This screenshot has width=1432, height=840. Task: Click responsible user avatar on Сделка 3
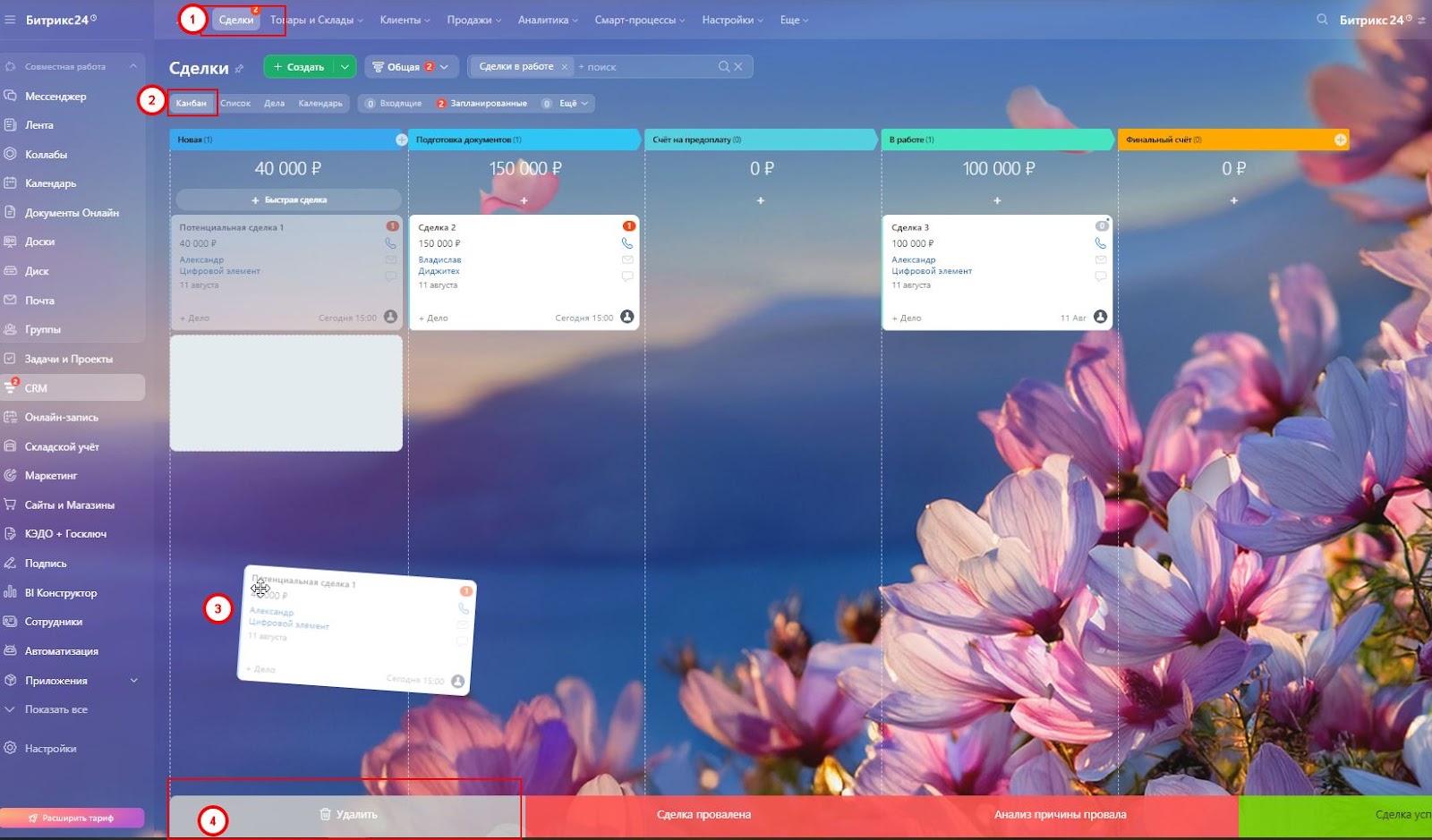pyautogui.click(x=1100, y=317)
